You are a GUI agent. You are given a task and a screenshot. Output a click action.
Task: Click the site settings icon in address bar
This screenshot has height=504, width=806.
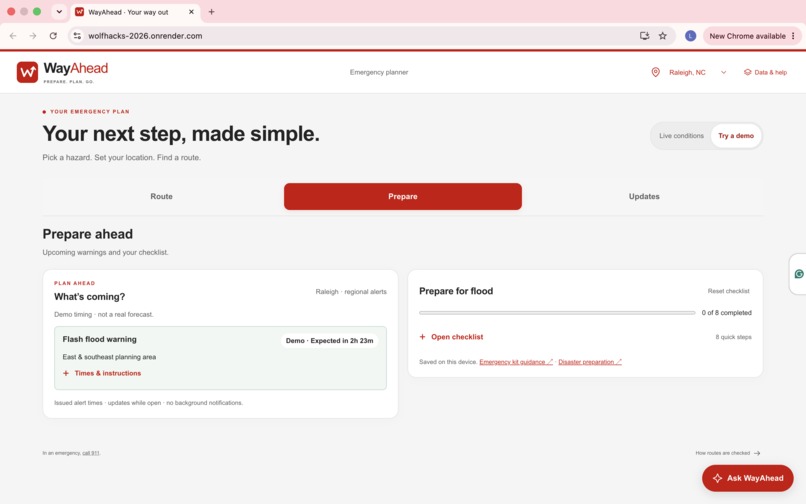click(x=77, y=36)
